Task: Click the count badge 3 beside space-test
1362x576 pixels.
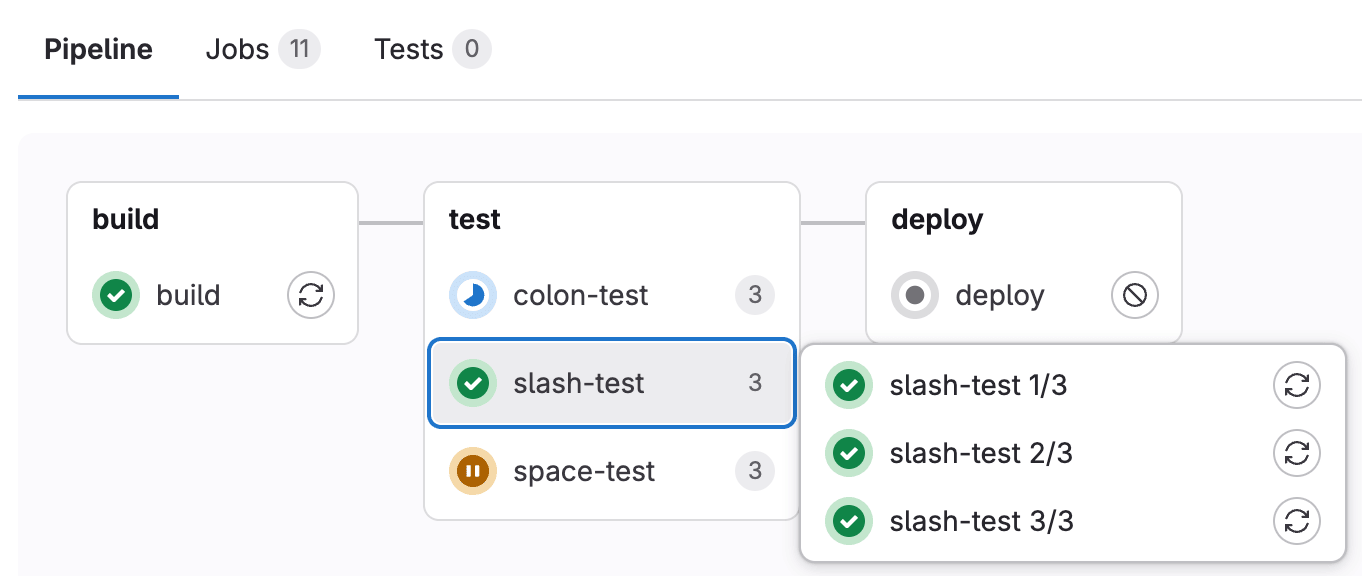Action: (x=755, y=471)
